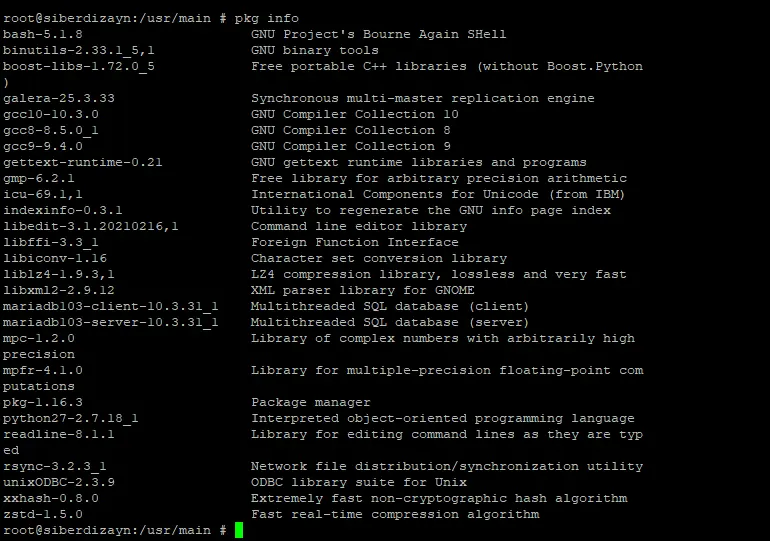
Task: Click the python27-2.7.18_1 package name
Action: [71, 418]
